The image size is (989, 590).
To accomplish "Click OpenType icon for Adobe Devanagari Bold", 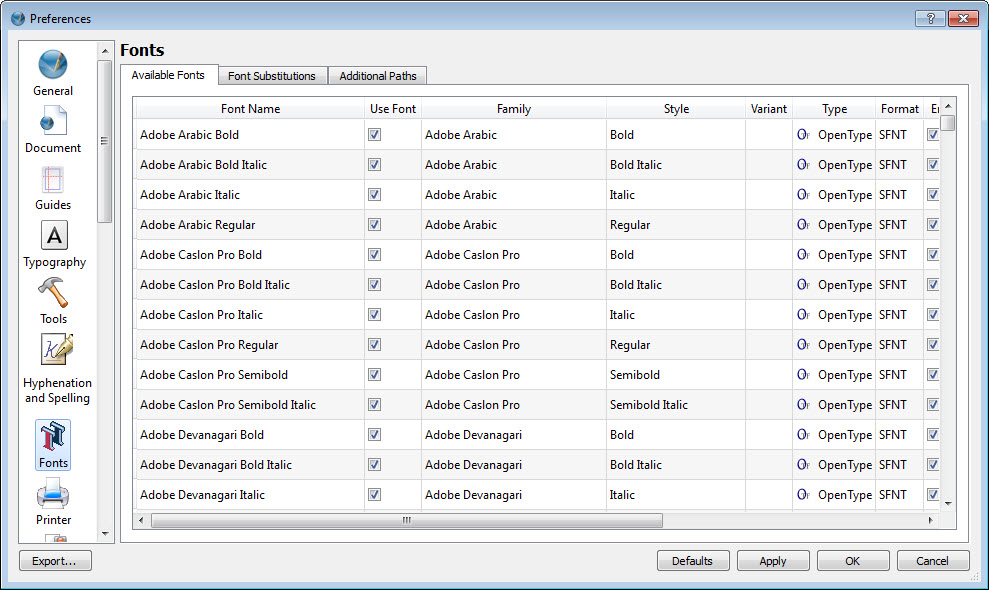I will click(803, 434).
